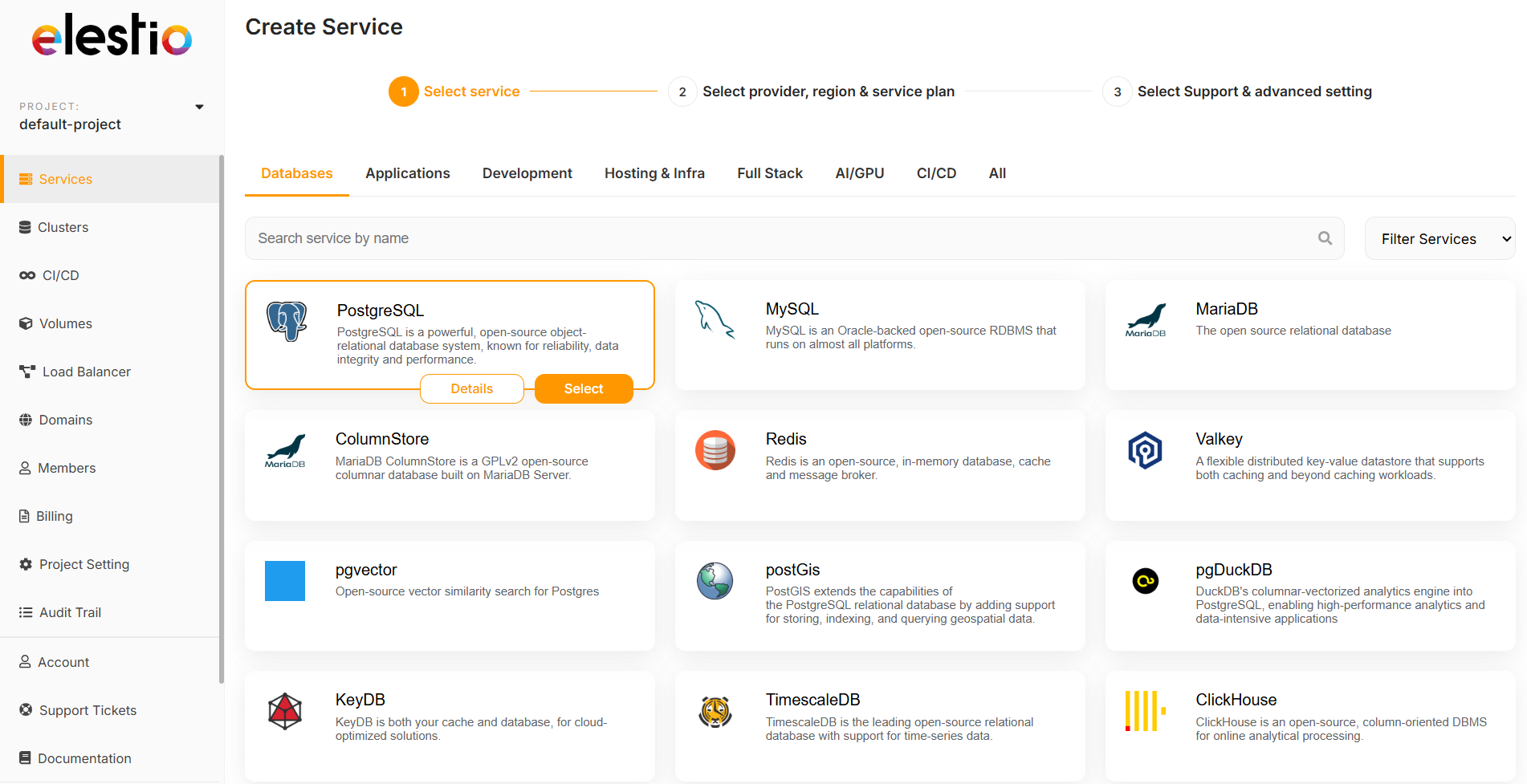Click the Valkey hexagon logo
The image size is (1527, 784).
pos(1146,450)
